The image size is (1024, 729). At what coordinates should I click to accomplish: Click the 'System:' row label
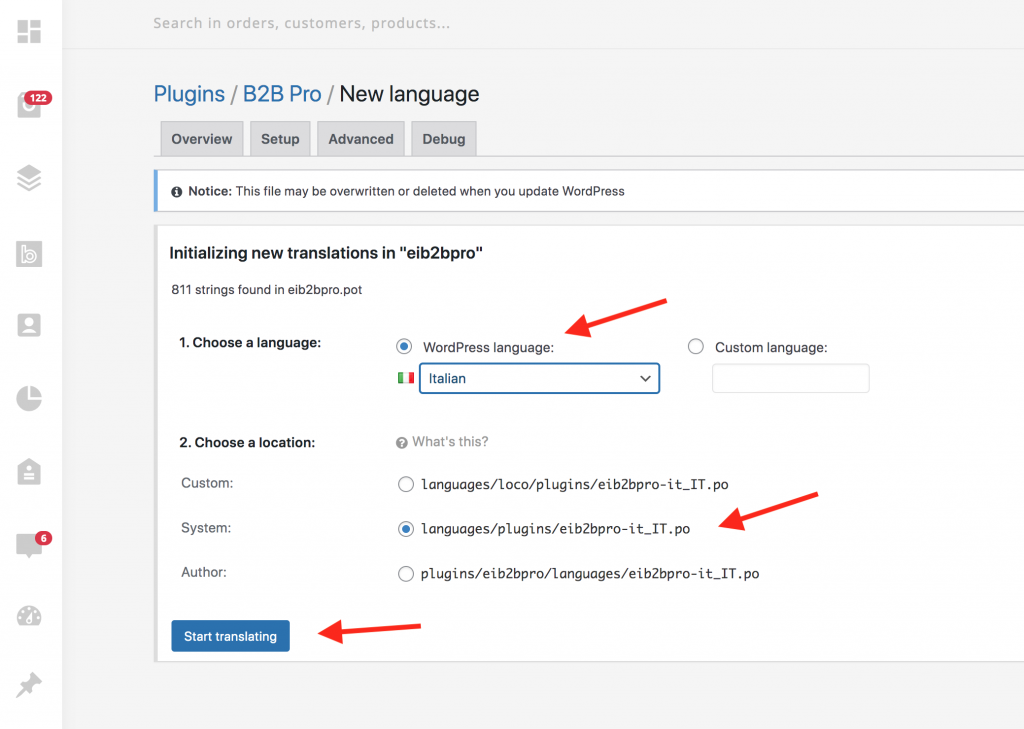[206, 528]
